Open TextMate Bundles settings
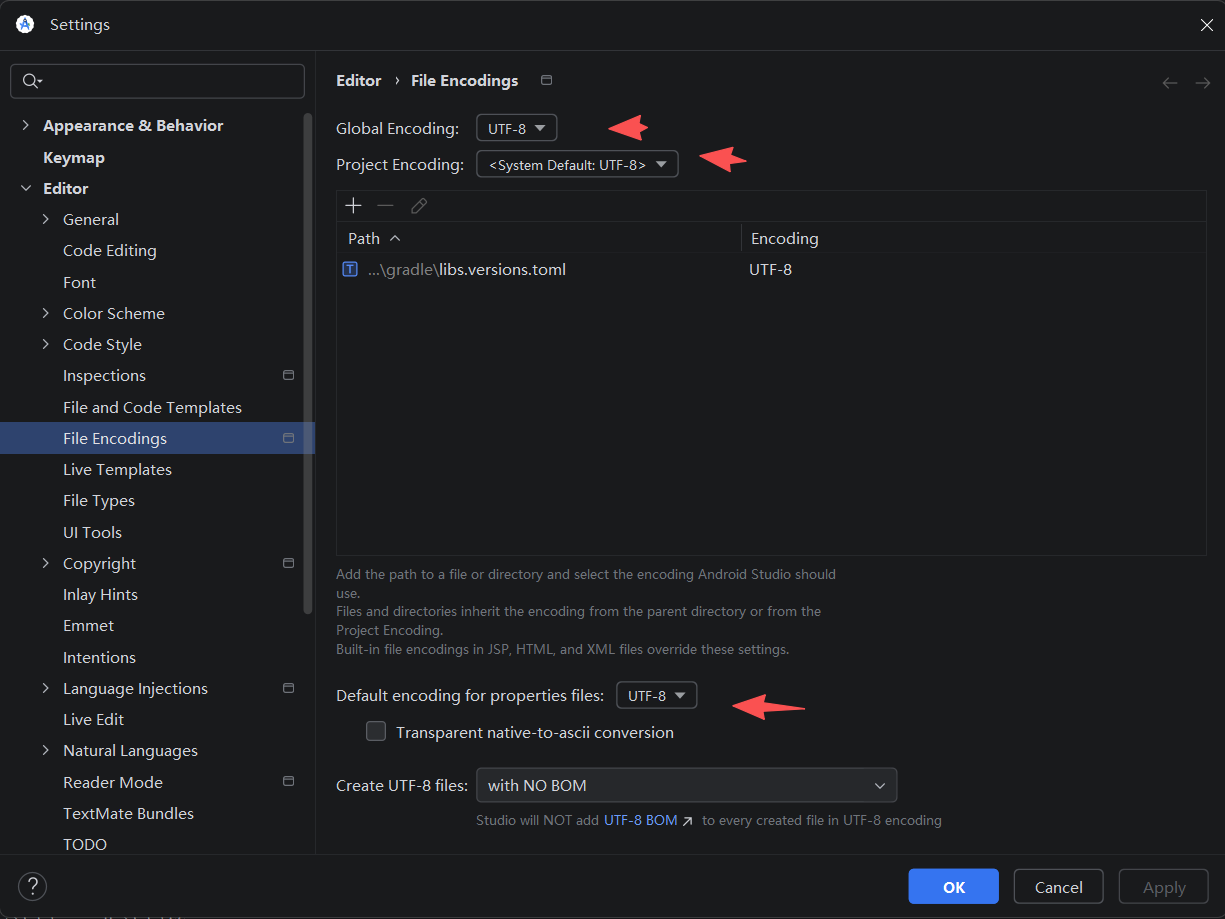 [128, 813]
